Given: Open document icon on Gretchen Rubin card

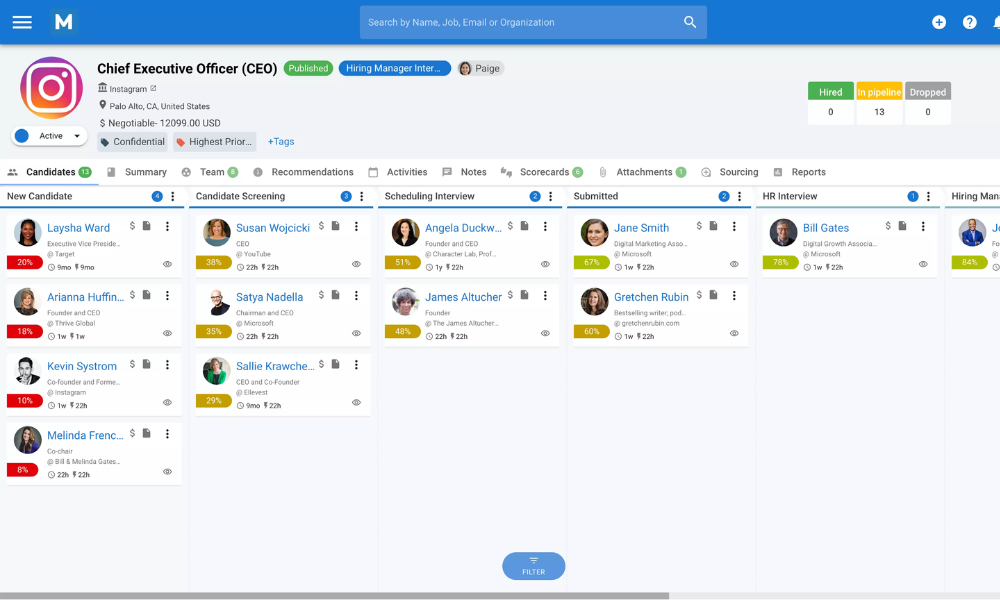Looking at the screenshot, I should pos(714,295).
